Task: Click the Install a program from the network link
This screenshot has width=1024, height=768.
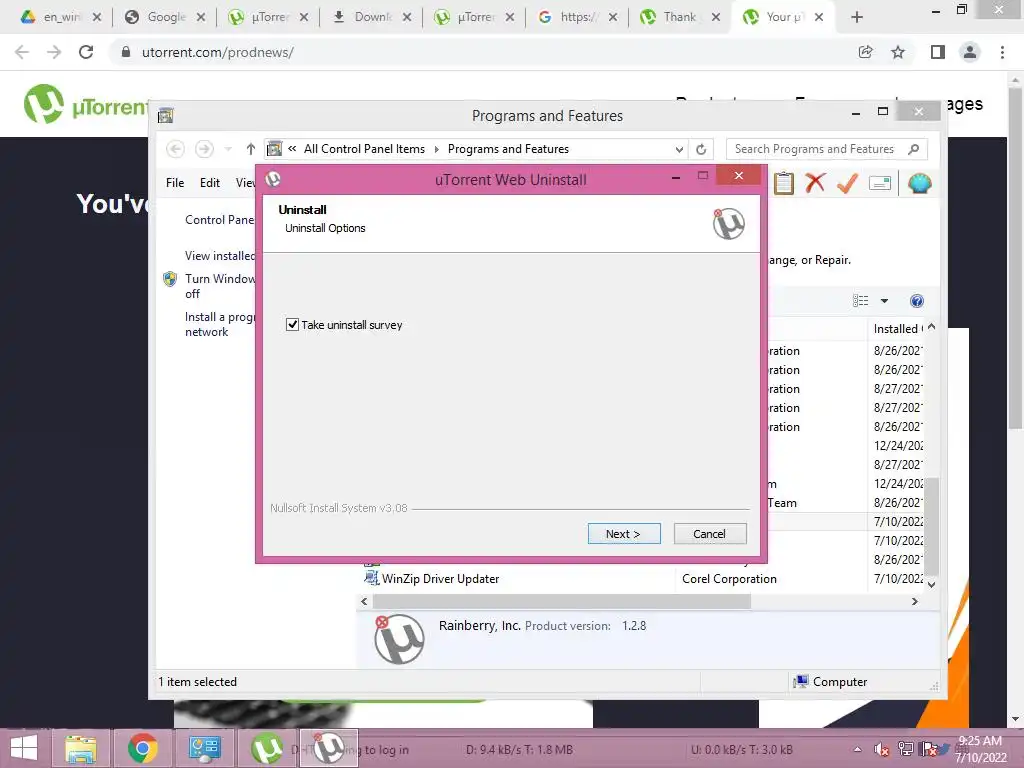Action: (220, 324)
